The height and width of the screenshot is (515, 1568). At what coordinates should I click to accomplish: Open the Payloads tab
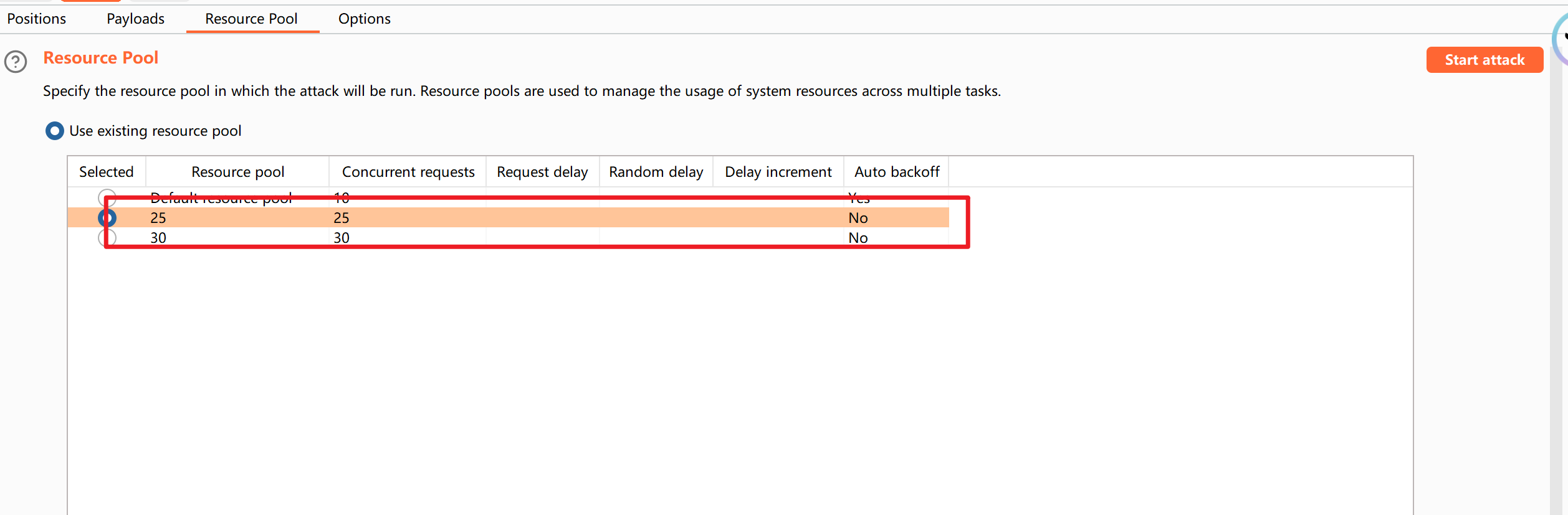[135, 19]
